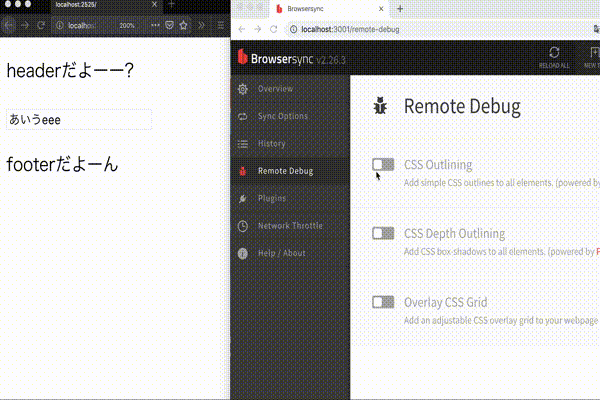The image size is (600, 400).
Task: Click the v2.26.3 version text
Action: [331, 60]
